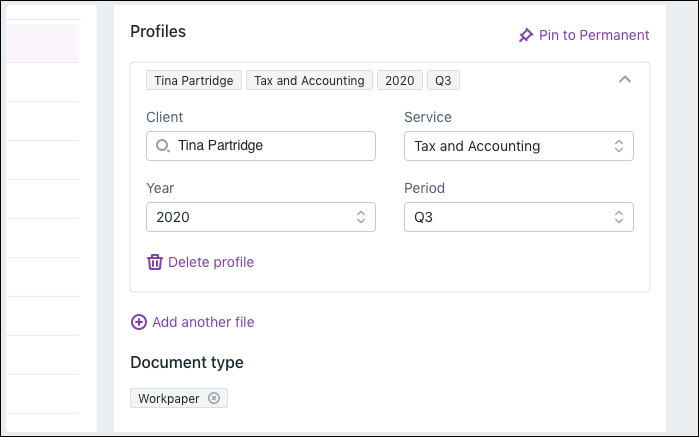699x437 pixels.
Task: Click the Pin to Permanent link text
Action: (x=594, y=35)
